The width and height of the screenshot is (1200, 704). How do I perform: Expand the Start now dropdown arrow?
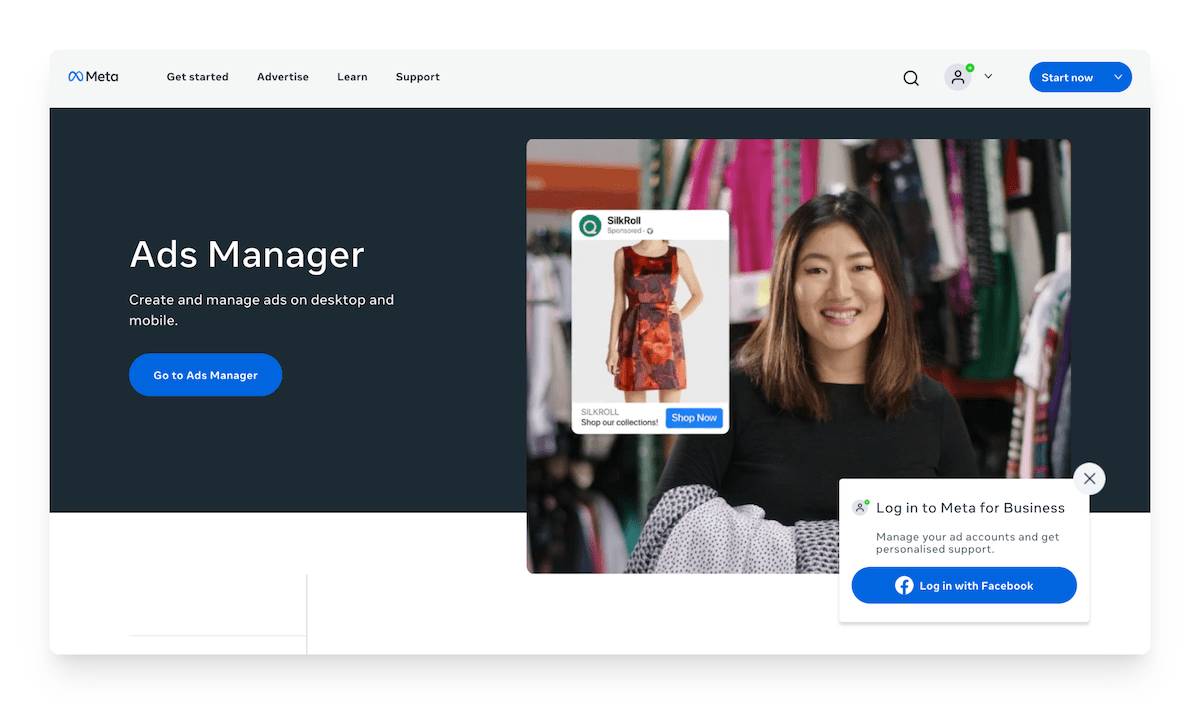point(1118,78)
